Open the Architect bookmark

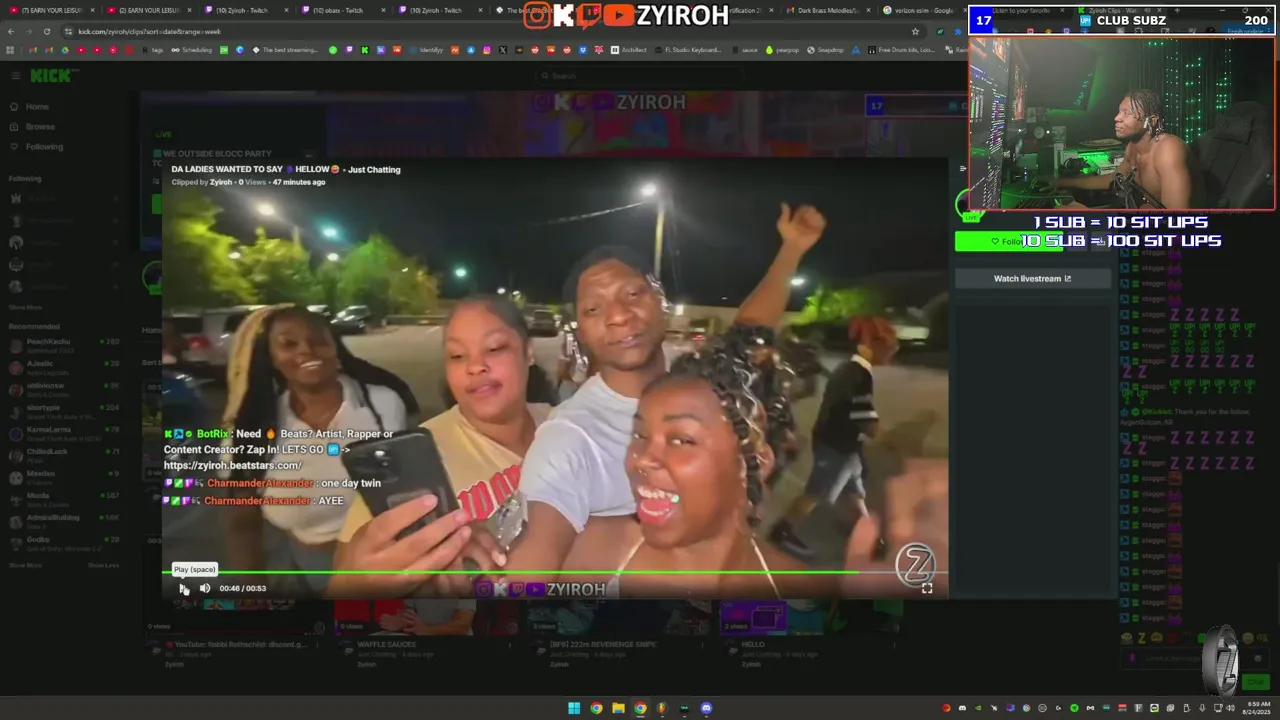[x=629, y=50]
